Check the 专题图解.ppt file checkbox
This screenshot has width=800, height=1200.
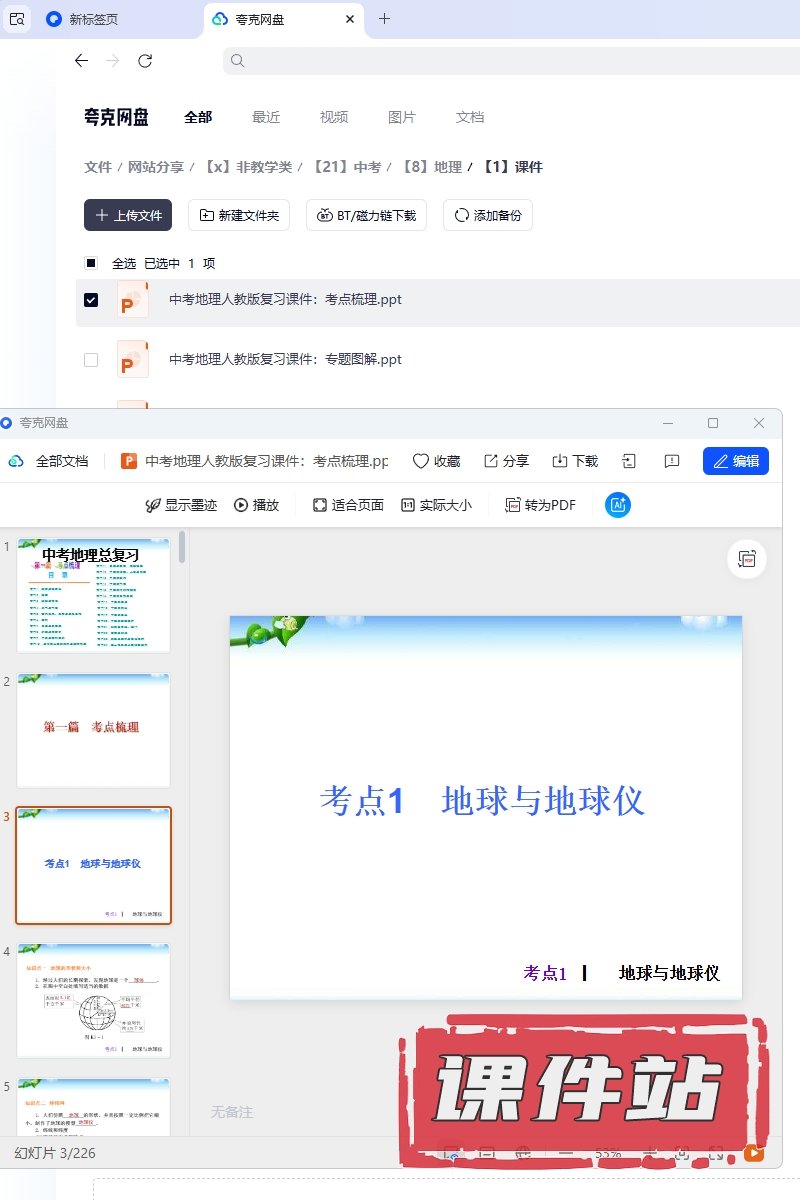[x=91, y=360]
